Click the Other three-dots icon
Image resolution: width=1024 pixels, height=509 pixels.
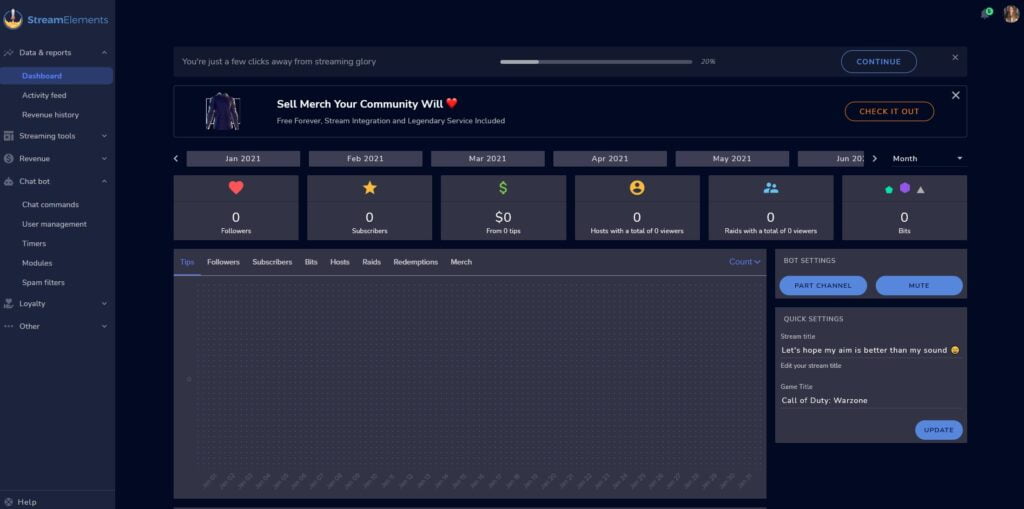[x=8, y=326]
